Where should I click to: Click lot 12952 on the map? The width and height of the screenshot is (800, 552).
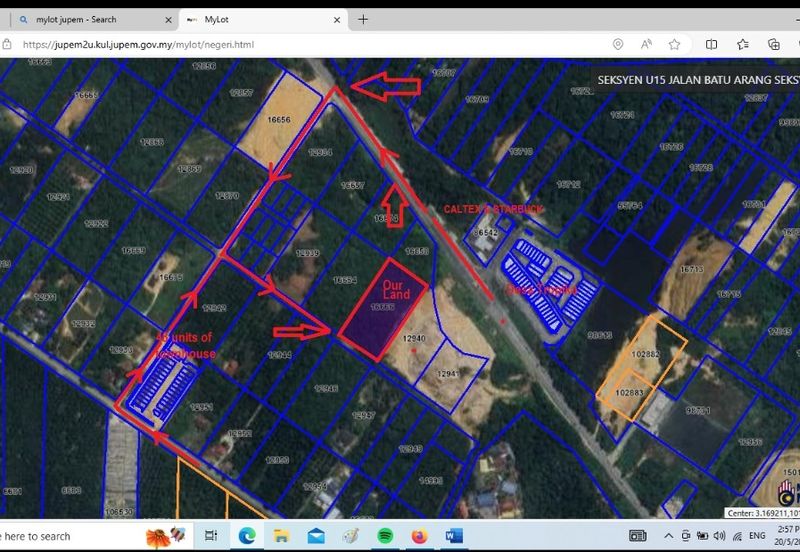(240, 434)
